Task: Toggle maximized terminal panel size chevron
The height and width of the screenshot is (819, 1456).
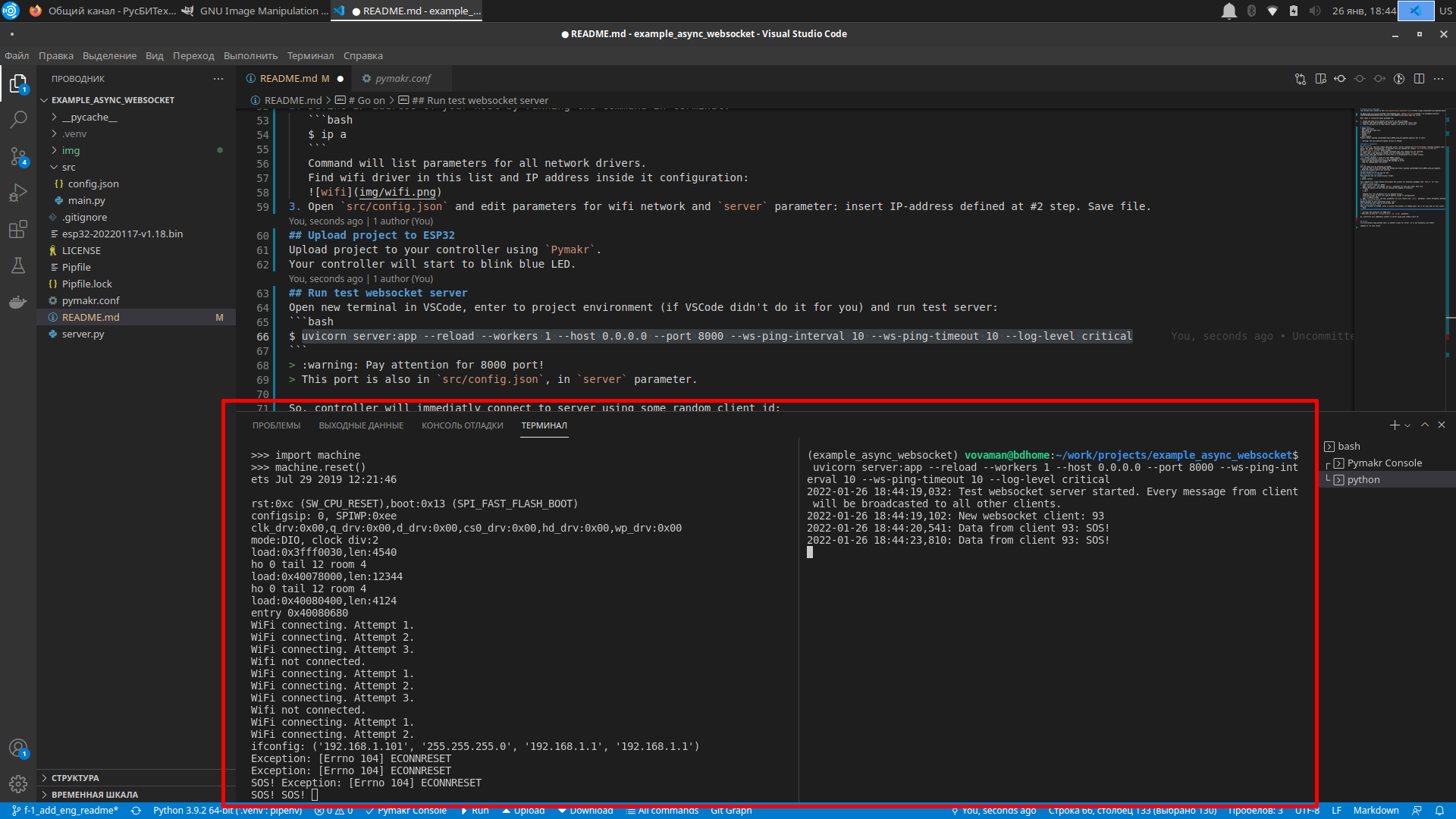Action: (1425, 425)
